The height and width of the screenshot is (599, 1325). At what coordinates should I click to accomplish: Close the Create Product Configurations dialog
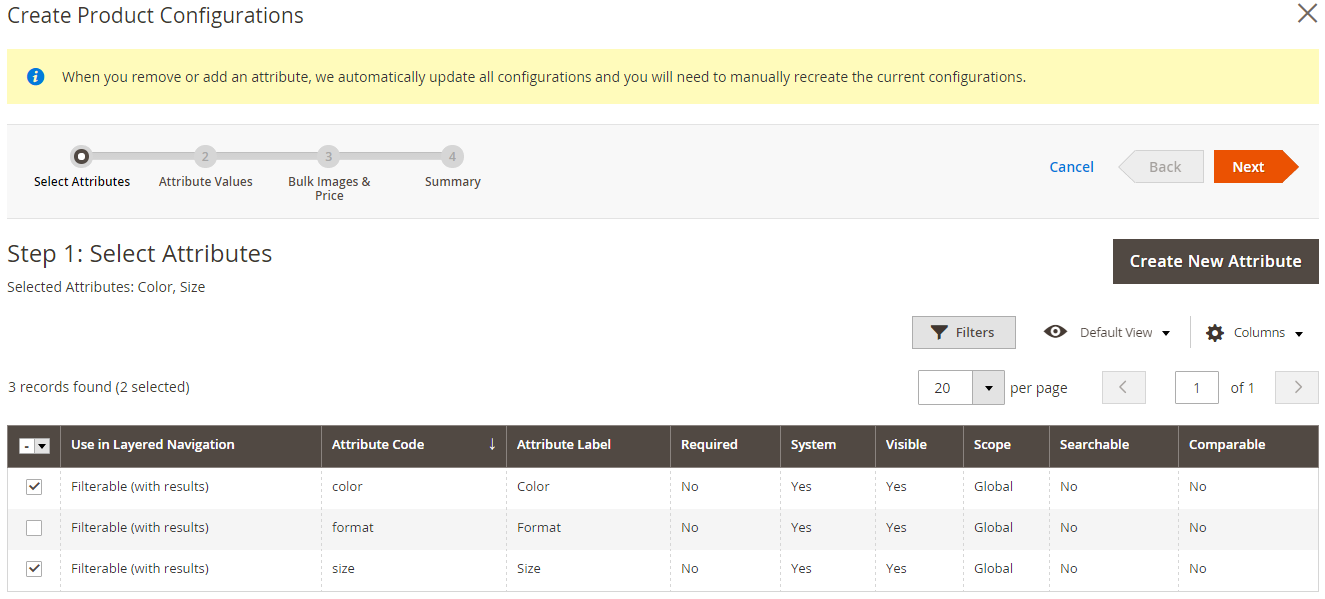pyautogui.click(x=1307, y=13)
